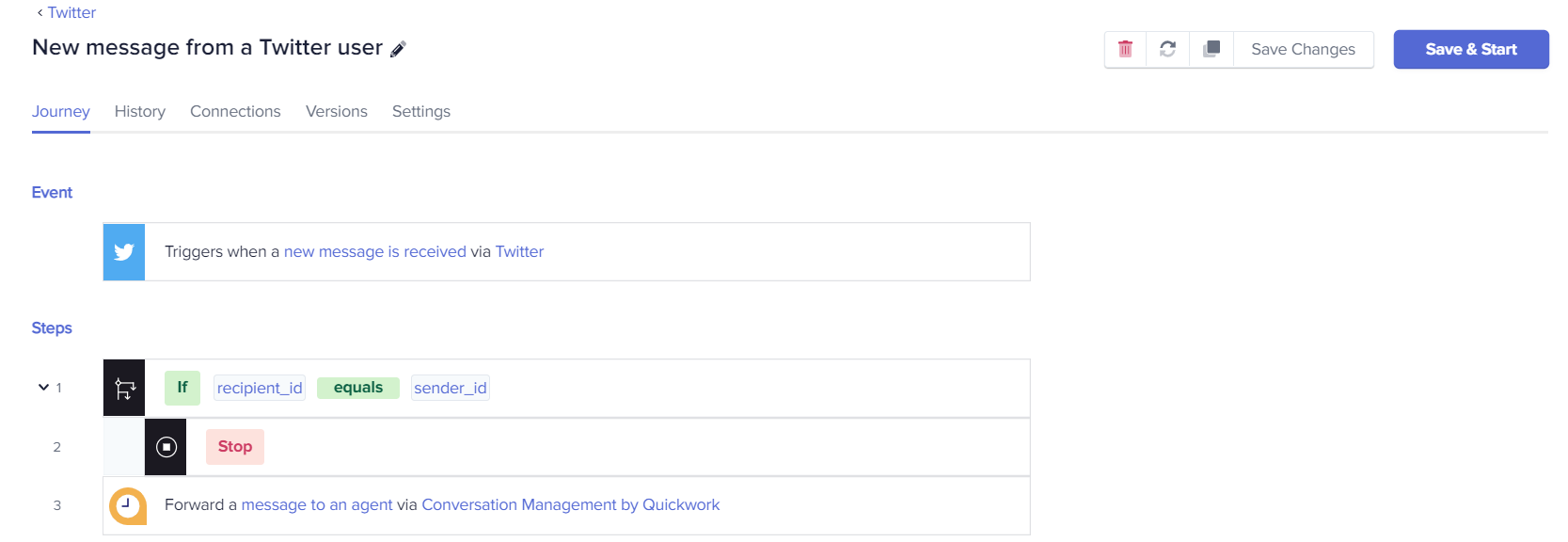1568x542 pixels.
Task: Switch to the Connections tab
Action: pos(235,111)
